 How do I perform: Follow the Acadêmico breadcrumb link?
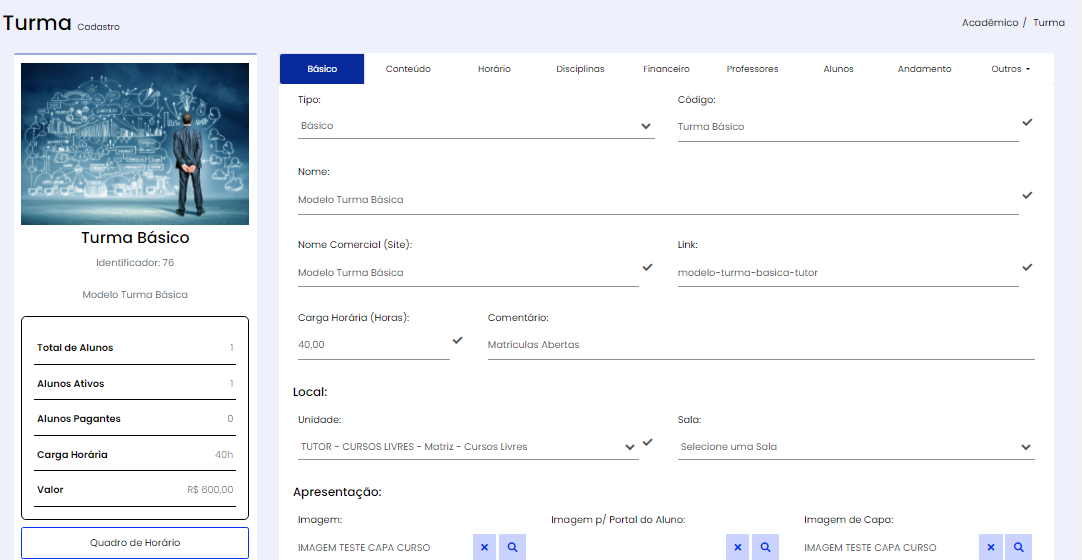990,23
